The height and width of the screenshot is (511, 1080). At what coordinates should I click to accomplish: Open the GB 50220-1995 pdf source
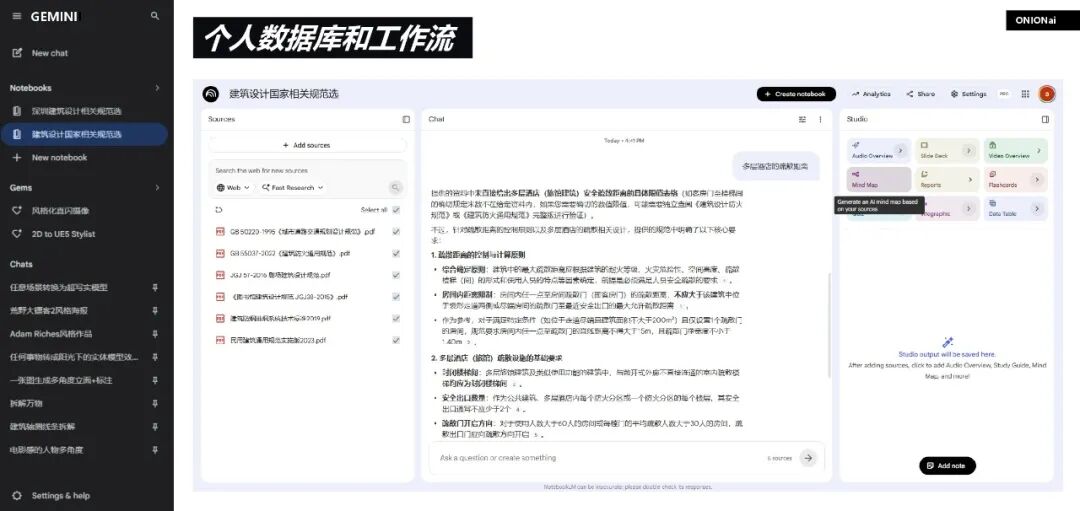tap(302, 232)
